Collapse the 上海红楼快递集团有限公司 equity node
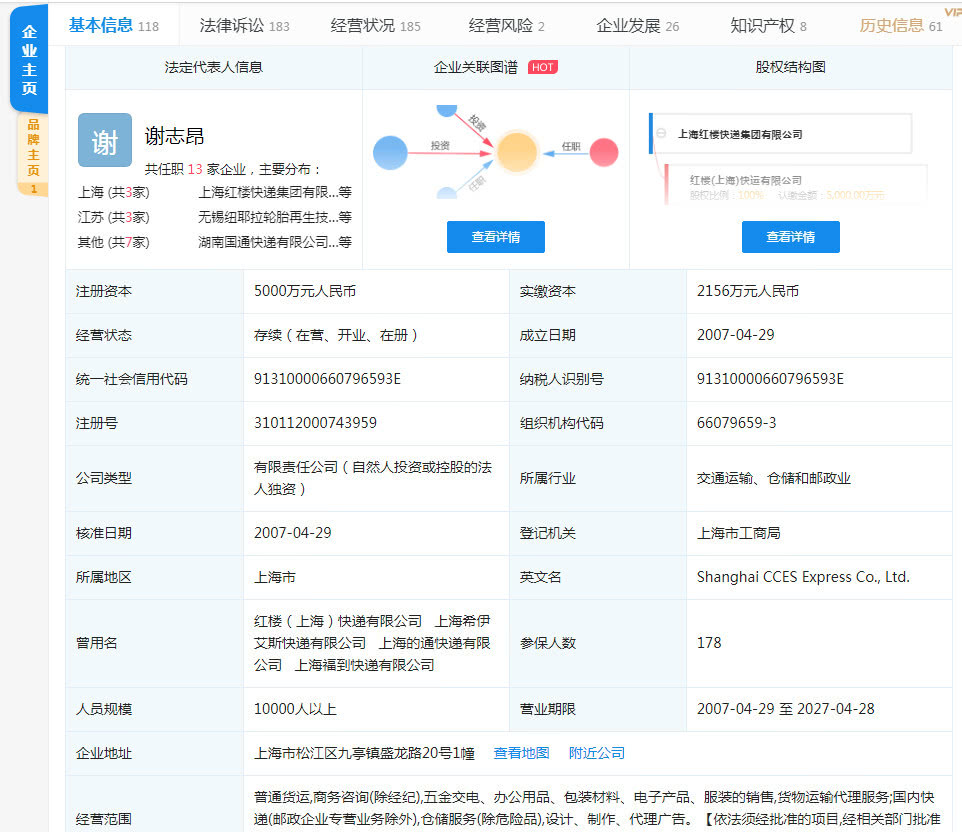 click(x=661, y=133)
